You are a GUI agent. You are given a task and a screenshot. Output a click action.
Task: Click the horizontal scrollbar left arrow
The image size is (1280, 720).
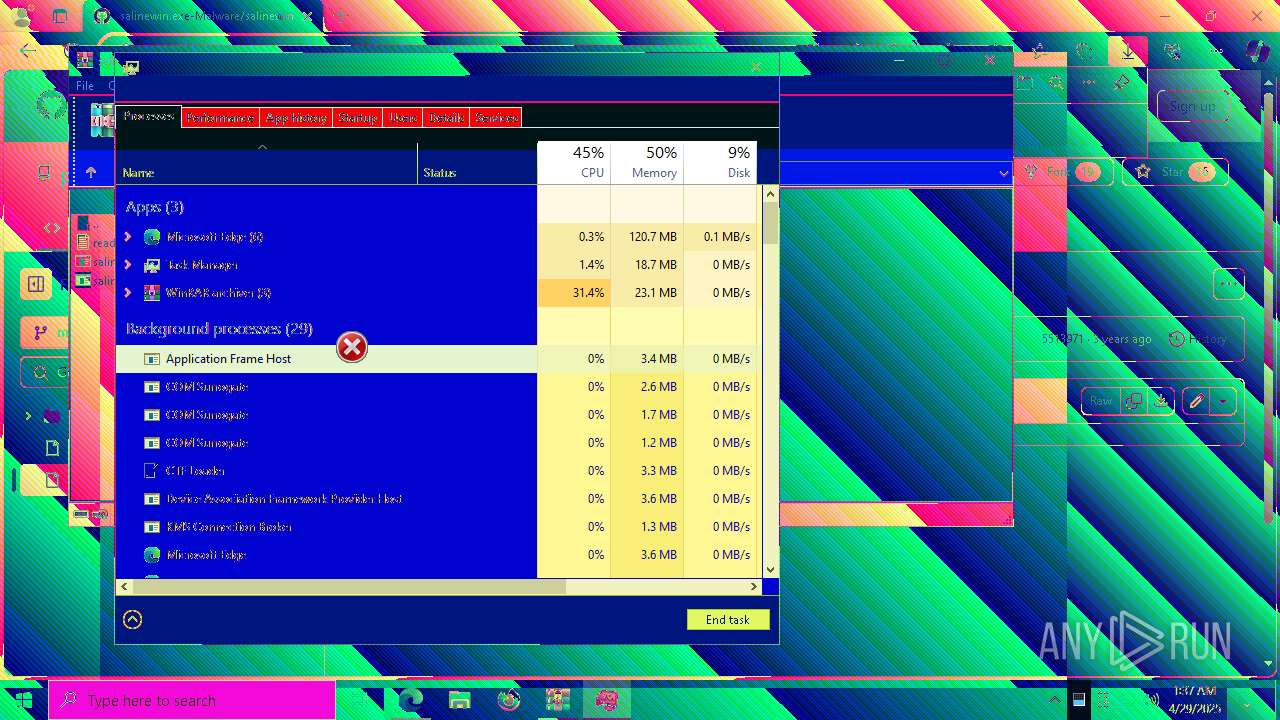124,586
